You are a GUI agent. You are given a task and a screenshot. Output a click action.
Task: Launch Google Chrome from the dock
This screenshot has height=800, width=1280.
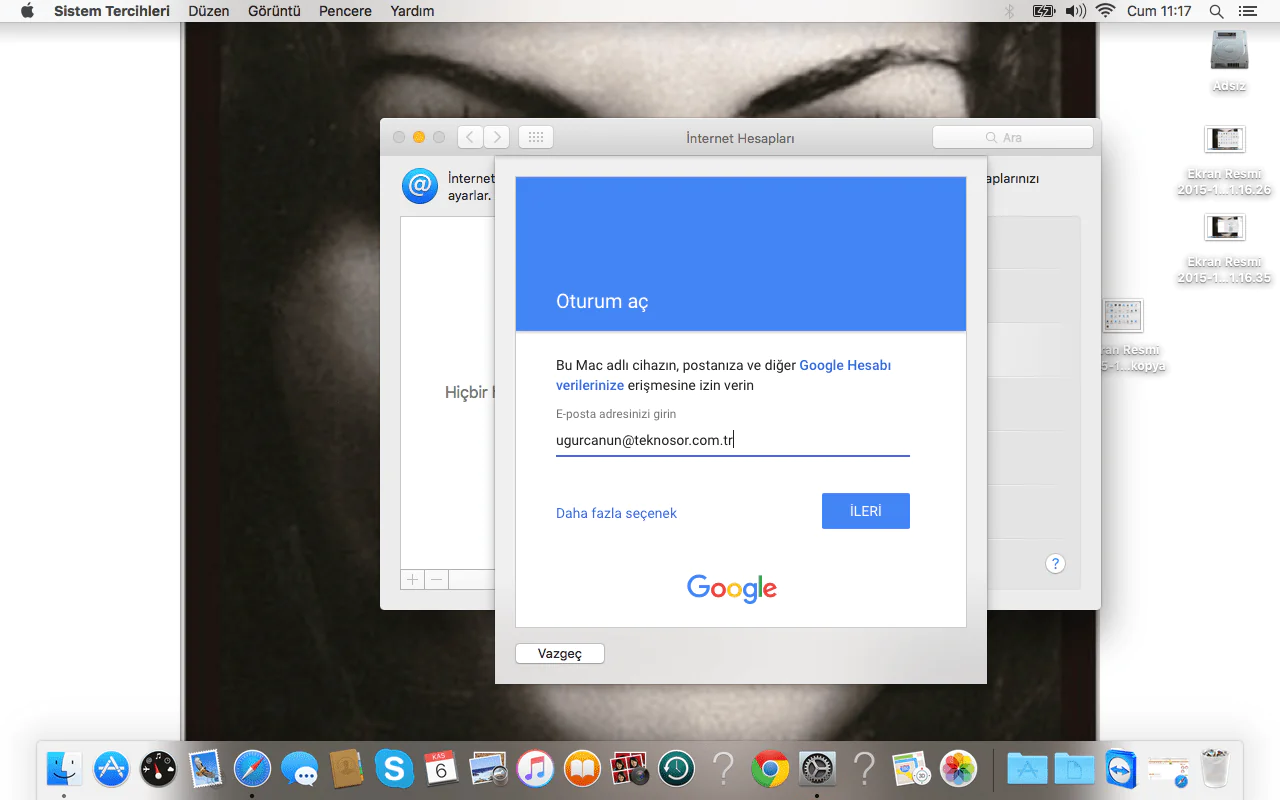pyautogui.click(x=770, y=768)
